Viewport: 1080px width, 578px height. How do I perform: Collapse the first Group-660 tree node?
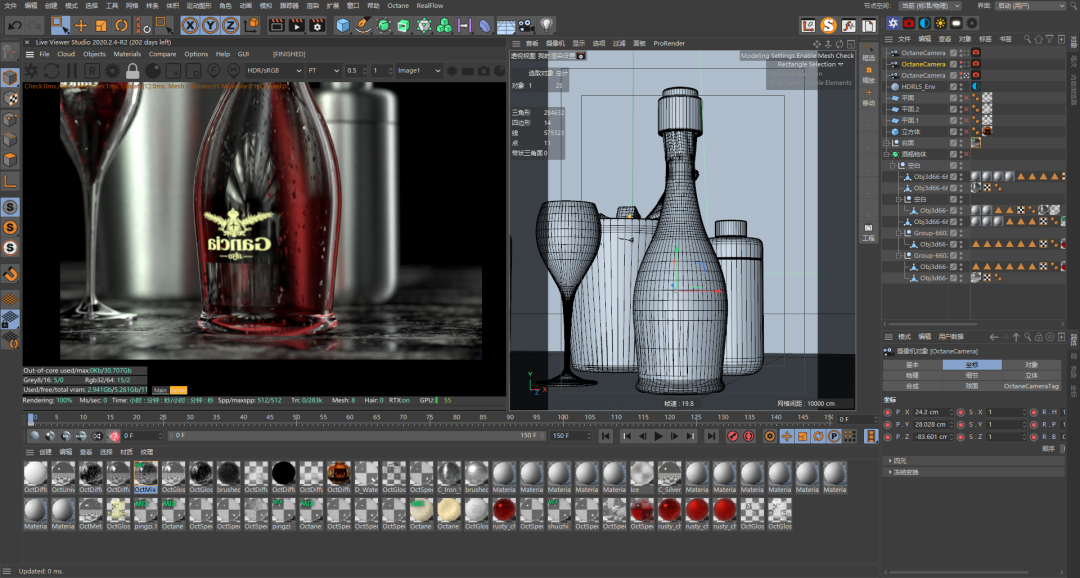point(900,234)
